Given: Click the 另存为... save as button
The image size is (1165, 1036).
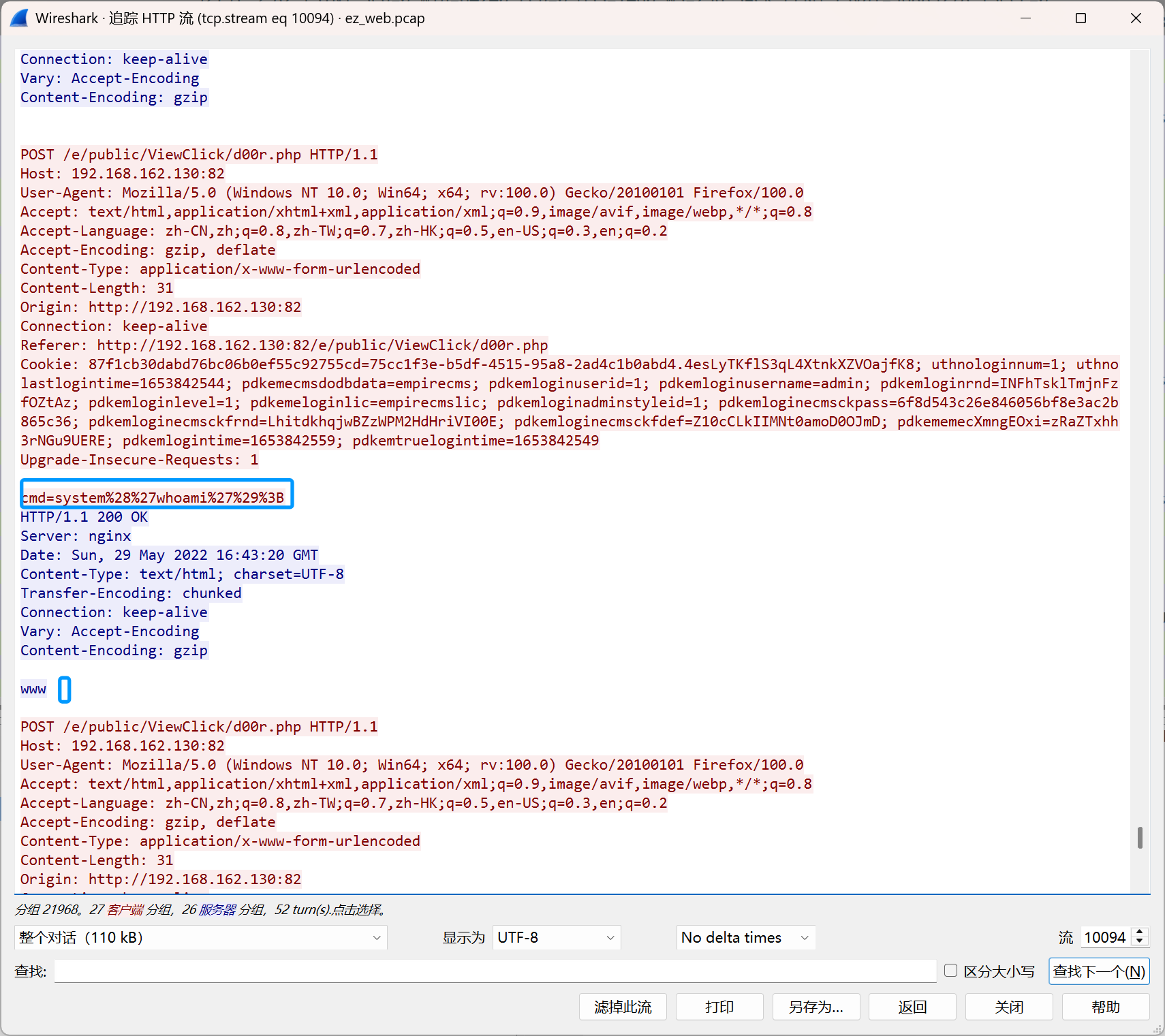Looking at the screenshot, I should (816, 1007).
